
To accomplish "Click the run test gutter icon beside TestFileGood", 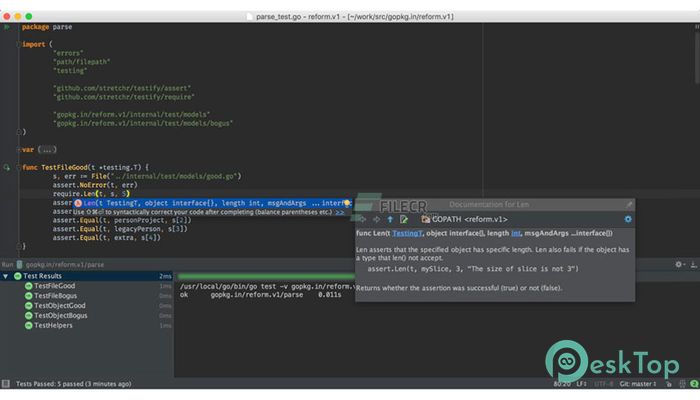I will [x=7, y=168].
